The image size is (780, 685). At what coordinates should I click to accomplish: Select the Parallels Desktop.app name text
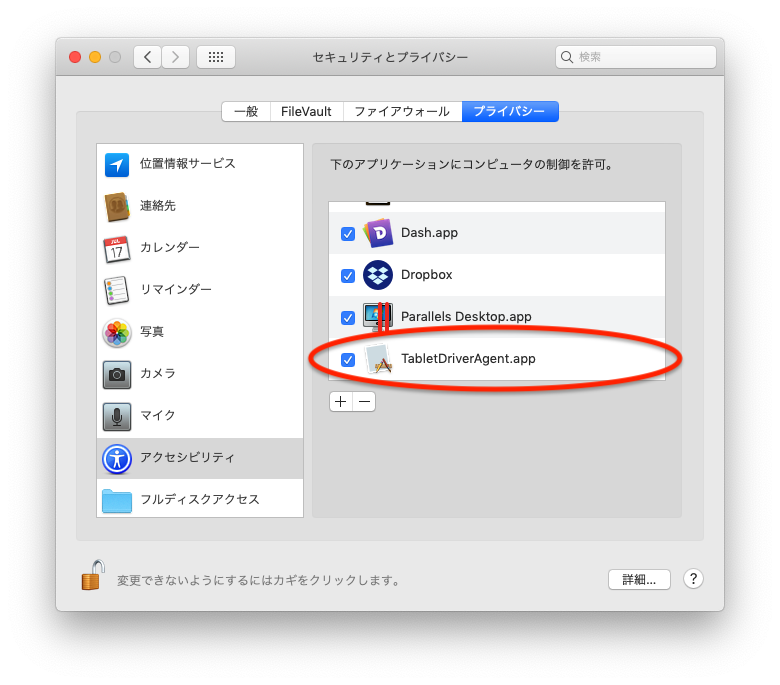click(466, 317)
